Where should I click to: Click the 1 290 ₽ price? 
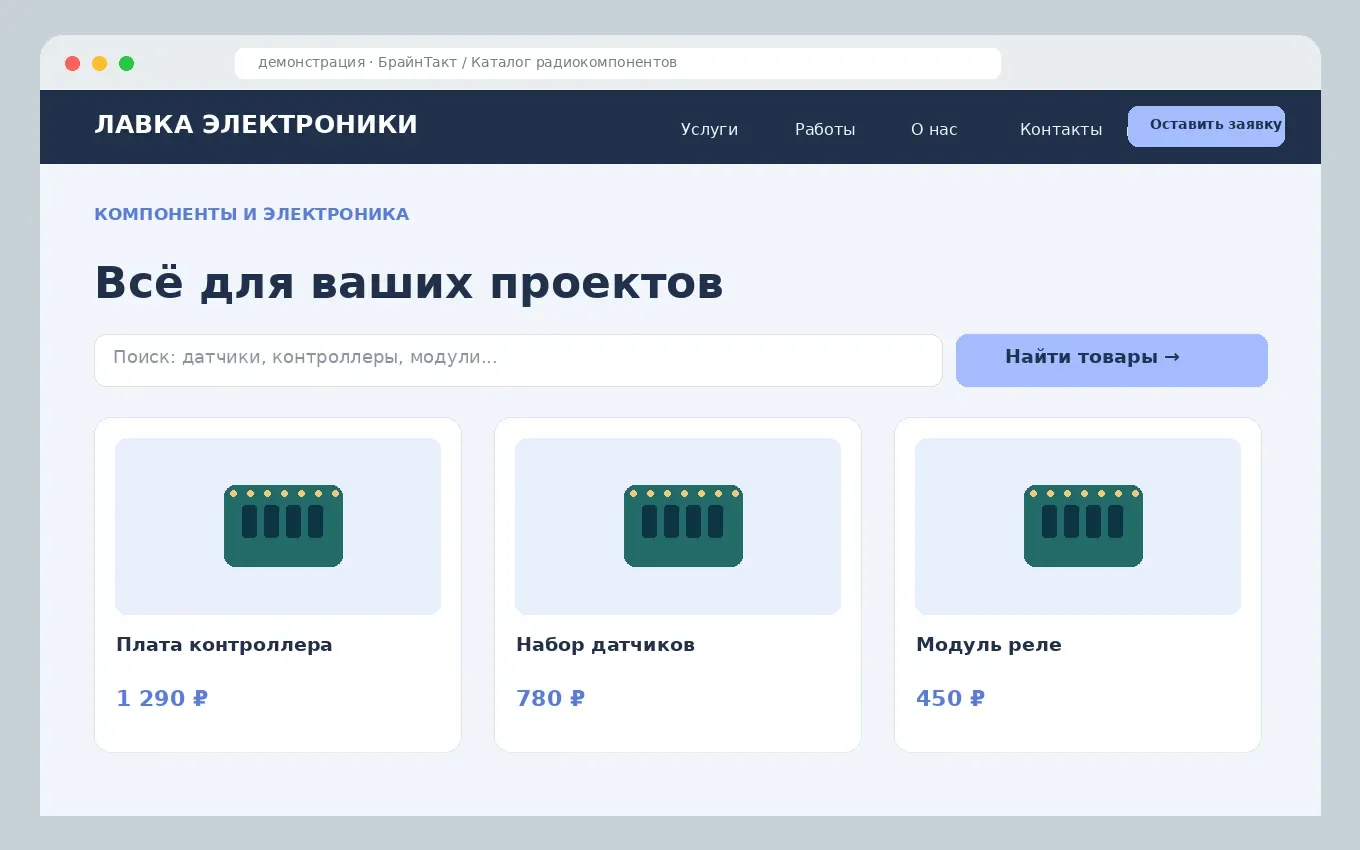click(x=162, y=698)
